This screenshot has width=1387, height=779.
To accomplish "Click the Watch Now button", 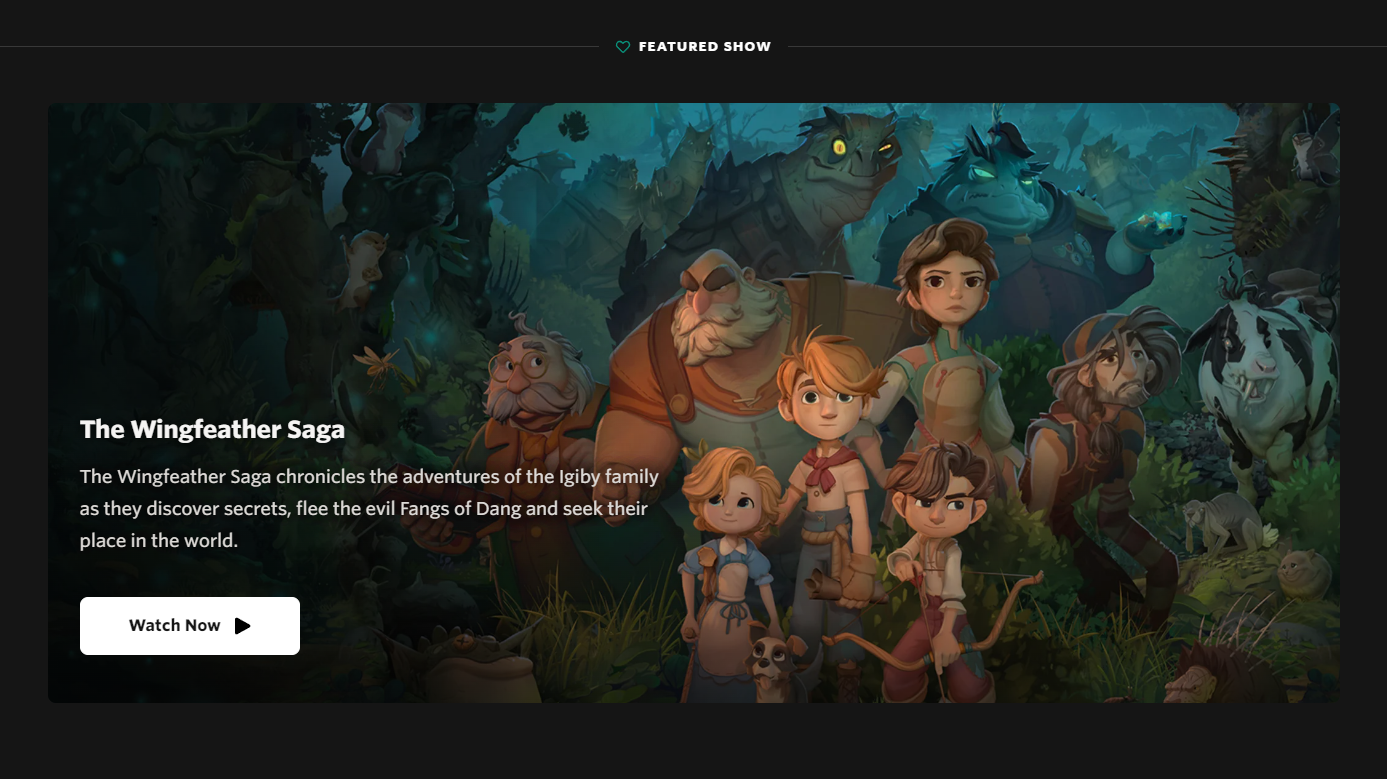I will [x=190, y=626].
